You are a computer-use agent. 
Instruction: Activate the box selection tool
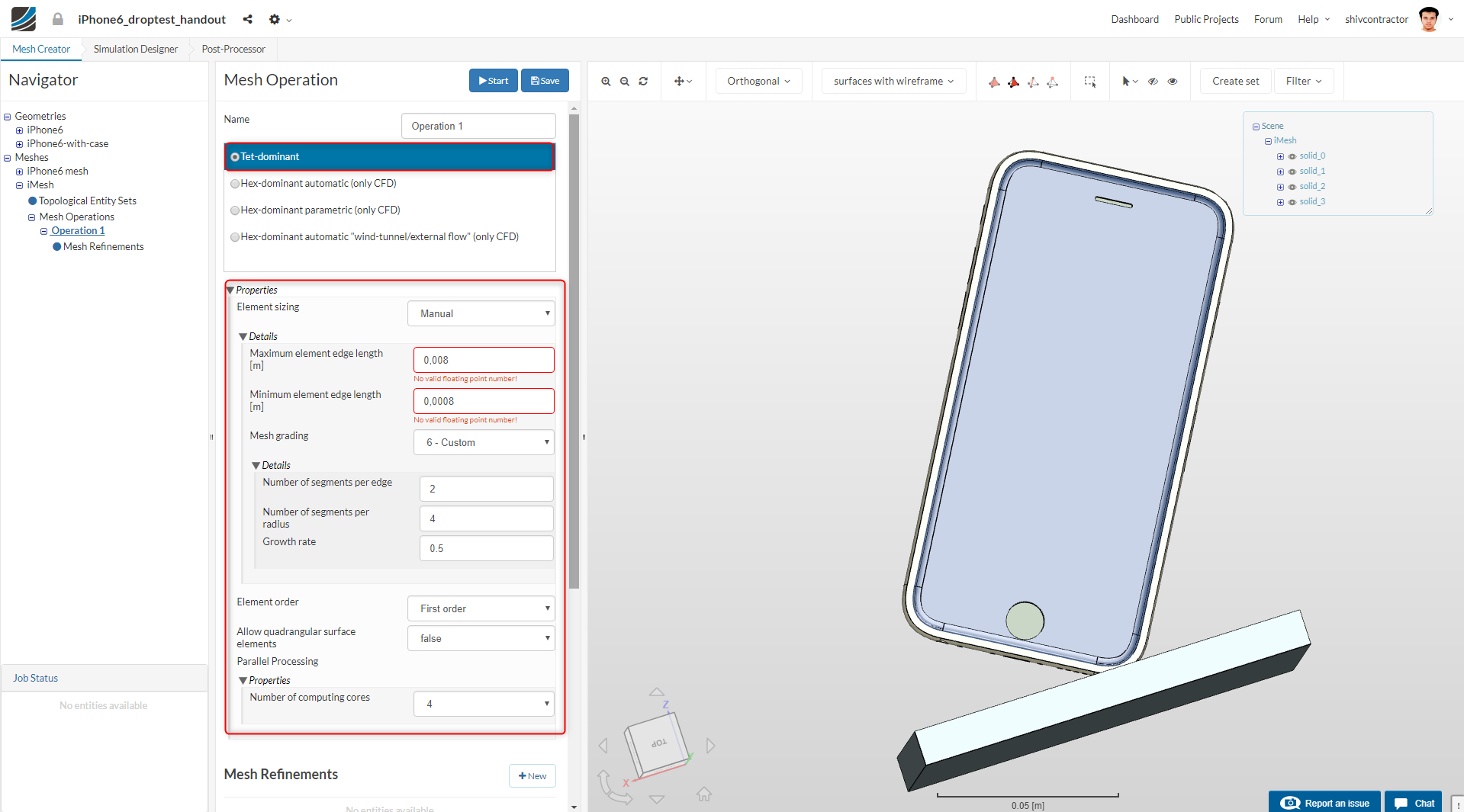(x=1090, y=82)
